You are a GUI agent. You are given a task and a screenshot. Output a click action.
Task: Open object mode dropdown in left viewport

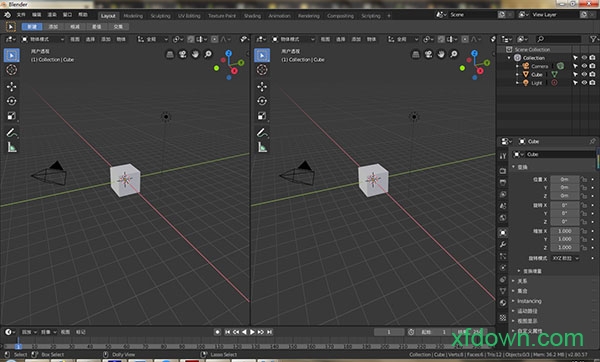[43, 39]
